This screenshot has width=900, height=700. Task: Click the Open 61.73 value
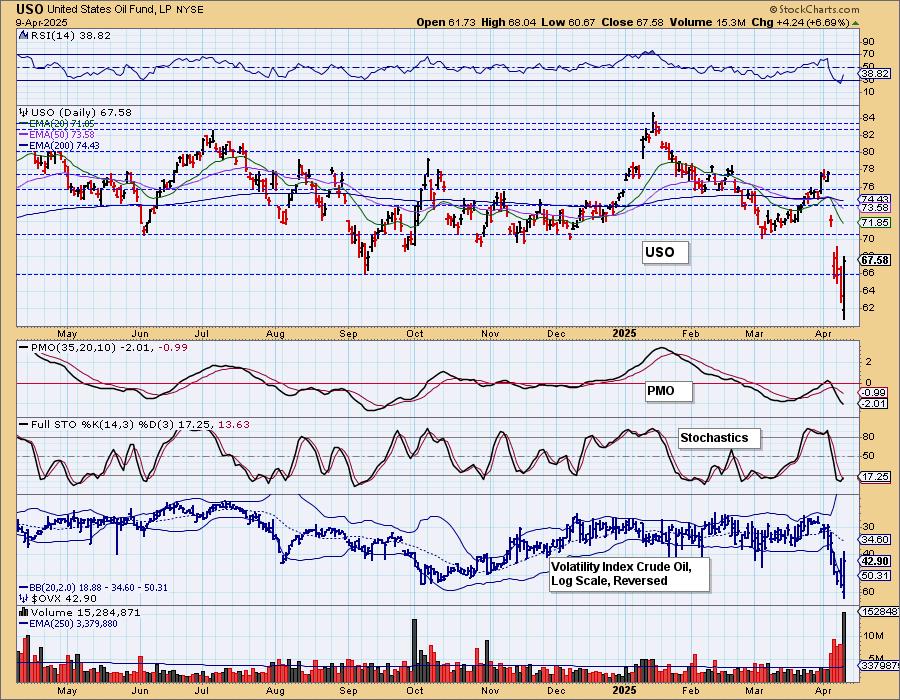pyautogui.click(x=446, y=22)
